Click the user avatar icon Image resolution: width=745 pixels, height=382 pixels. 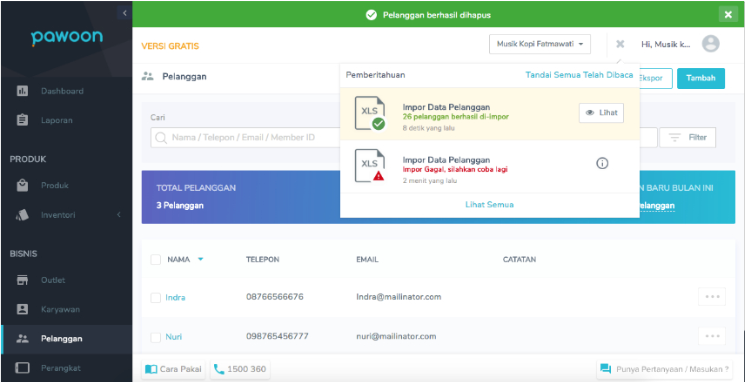tap(710, 44)
